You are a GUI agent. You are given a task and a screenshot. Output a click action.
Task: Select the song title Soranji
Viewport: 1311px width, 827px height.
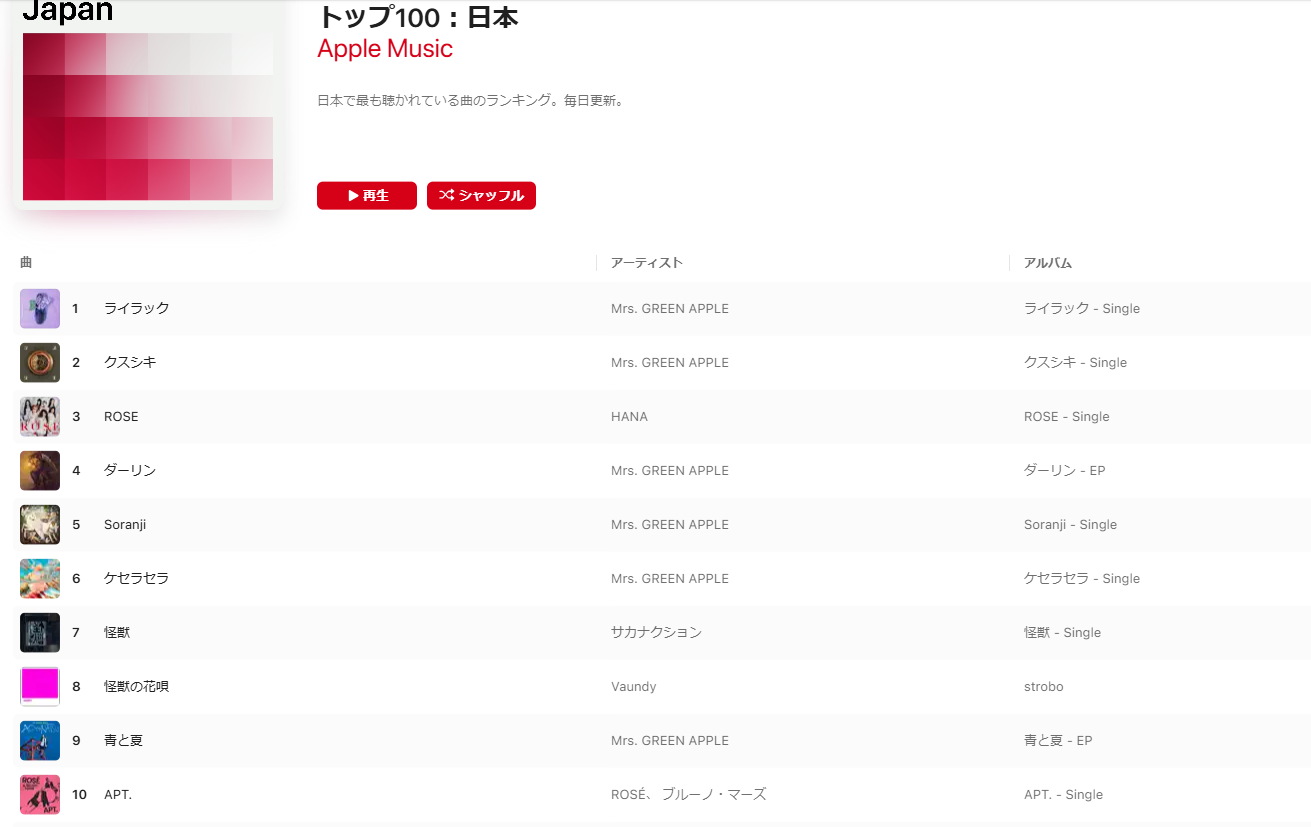(125, 525)
